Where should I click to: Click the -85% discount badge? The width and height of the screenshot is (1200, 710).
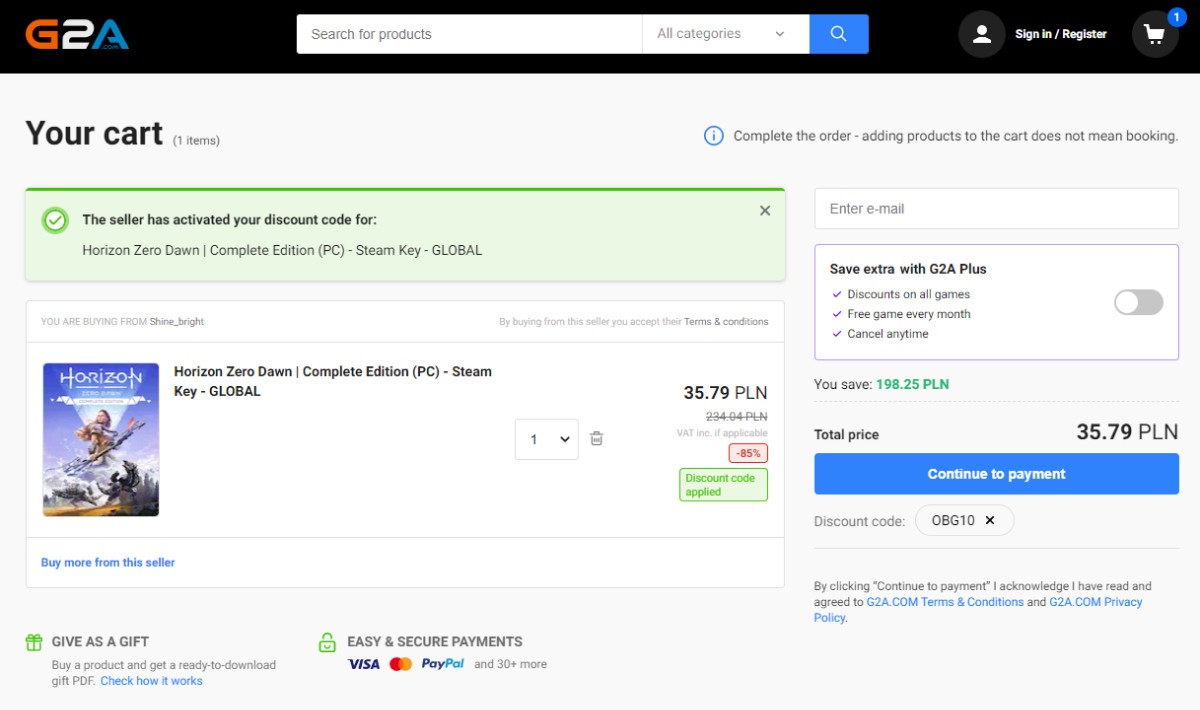(748, 453)
